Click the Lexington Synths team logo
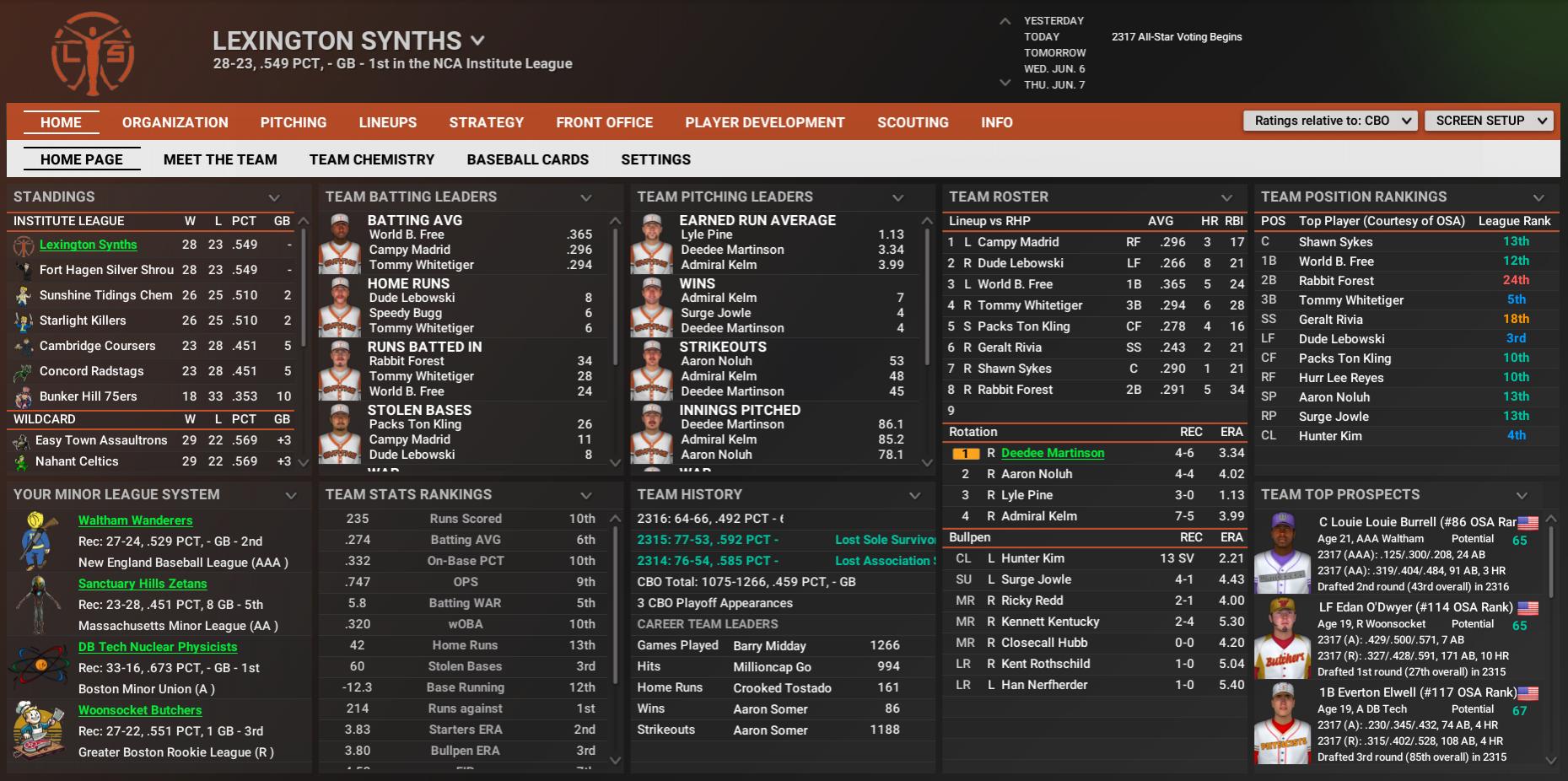 (x=93, y=53)
